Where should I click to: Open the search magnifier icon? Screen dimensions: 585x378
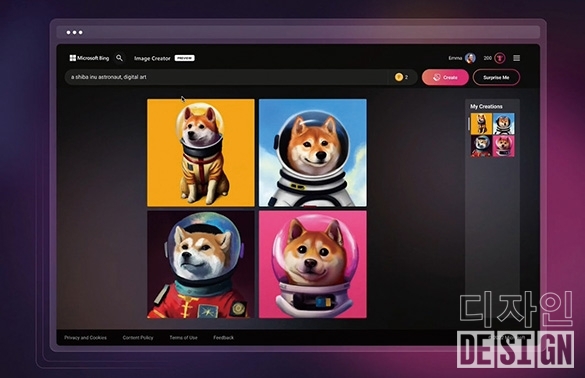pos(119,58)
